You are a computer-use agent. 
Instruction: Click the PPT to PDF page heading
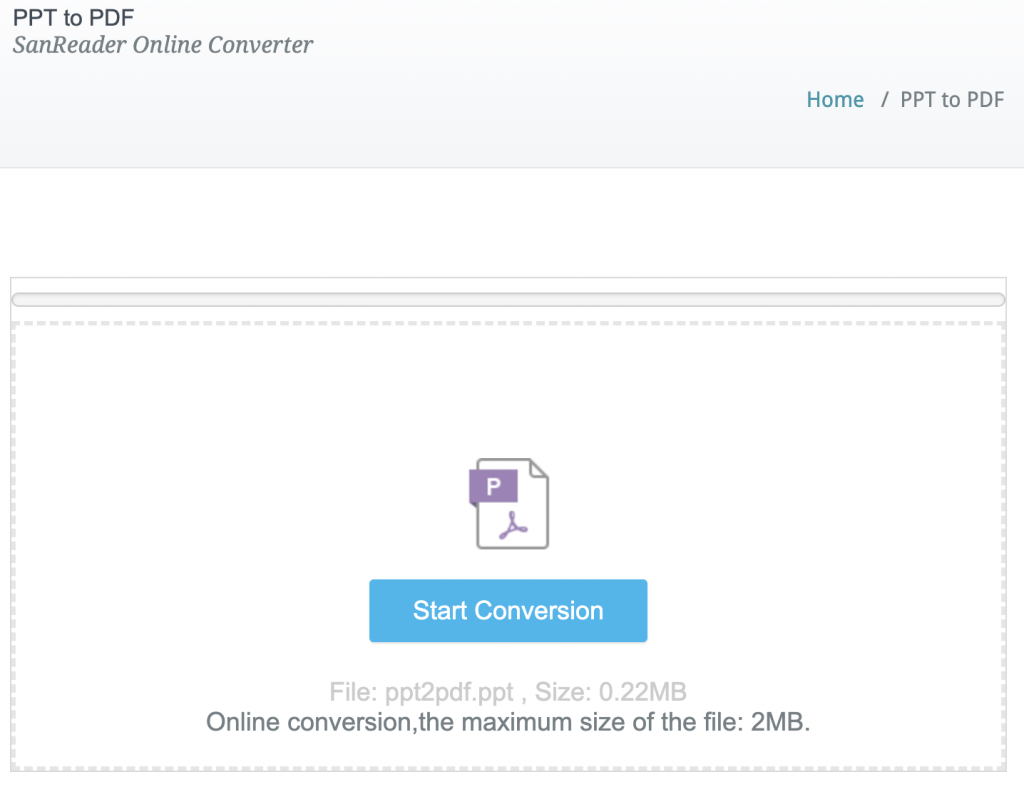click(x=73, y=17)
